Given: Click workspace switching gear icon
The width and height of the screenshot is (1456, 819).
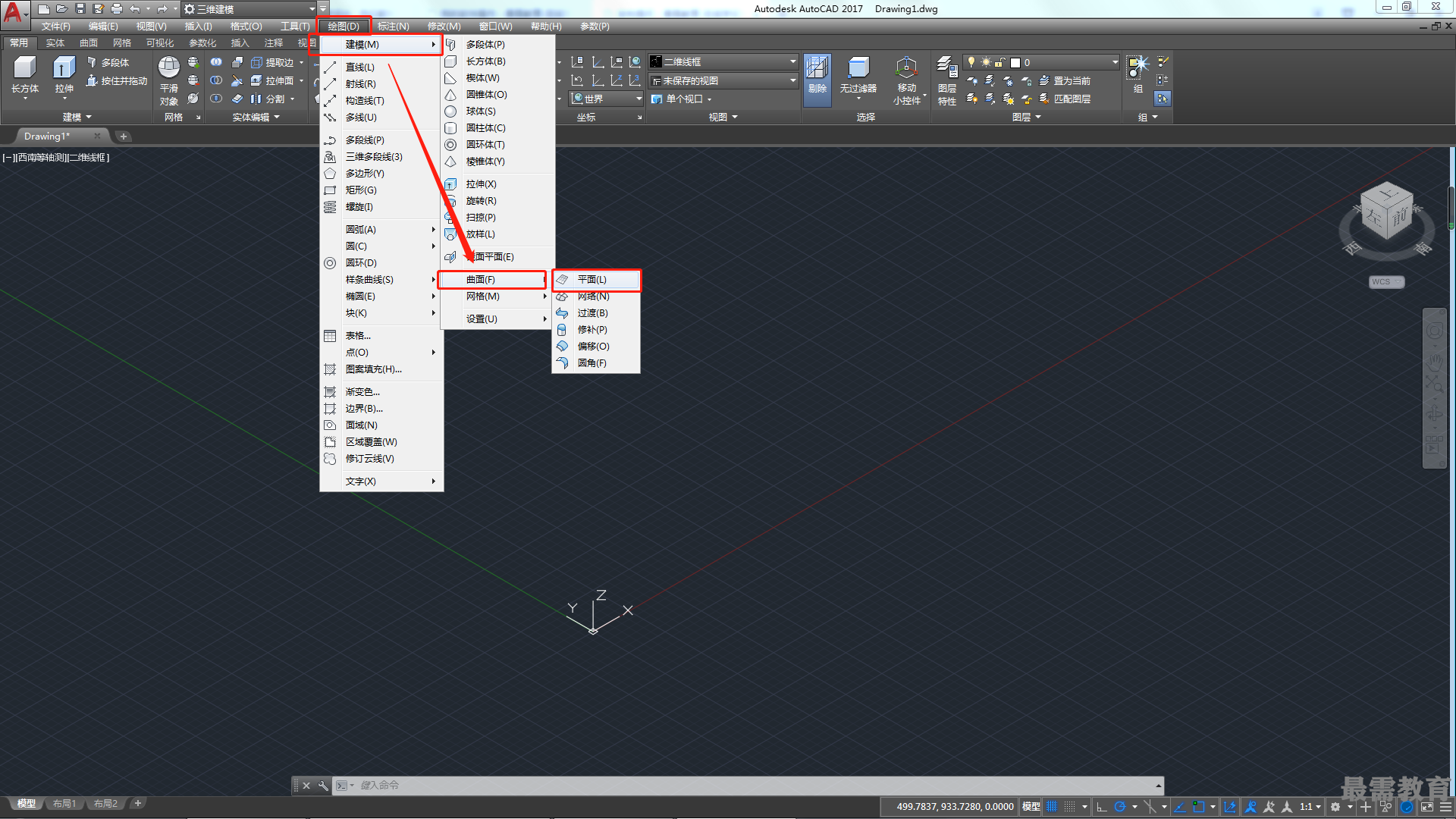Looking at the screenshot, I should pos(1335,807).
